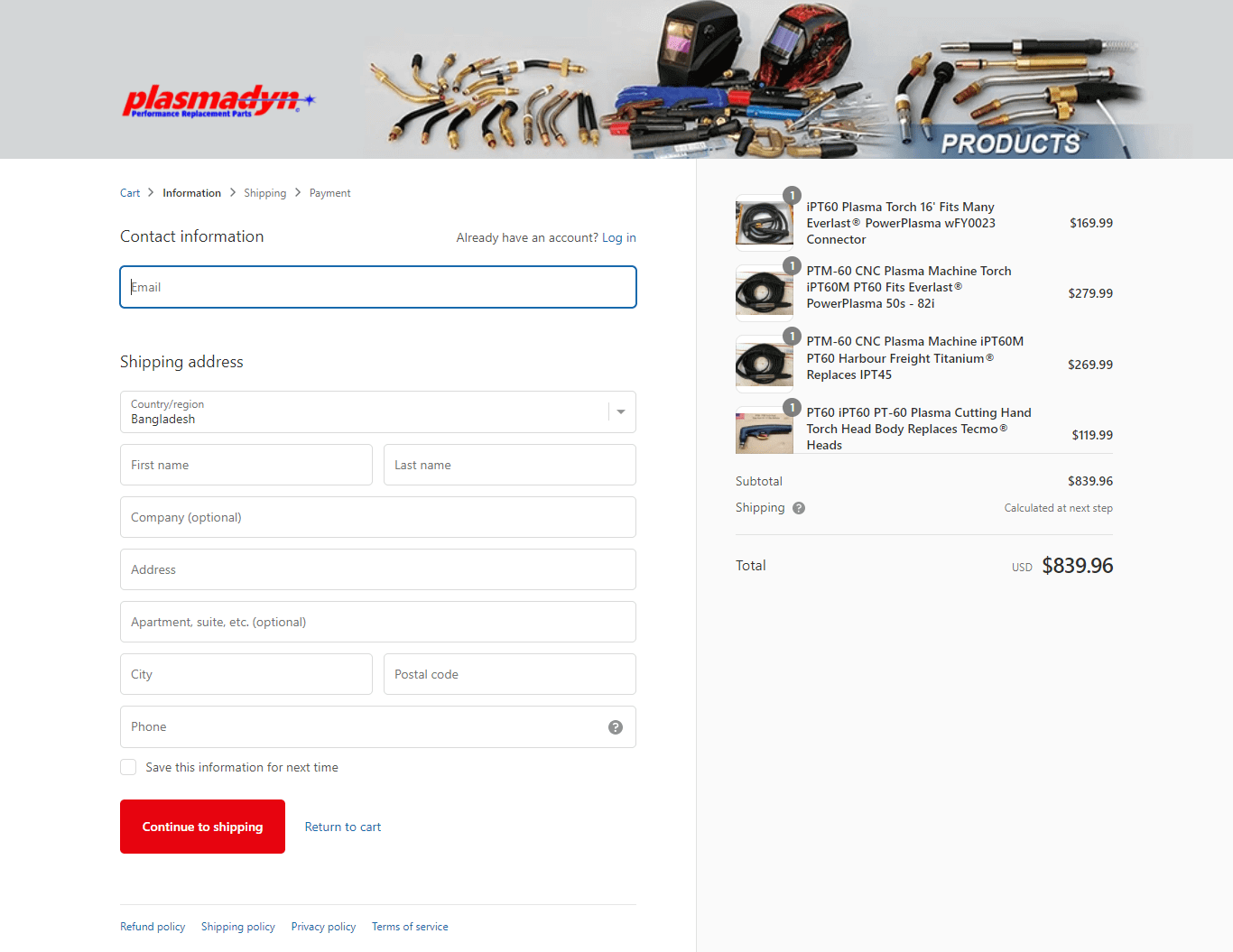
Task: Click the Shipping help question mark icon
Action: click(799, 508)
